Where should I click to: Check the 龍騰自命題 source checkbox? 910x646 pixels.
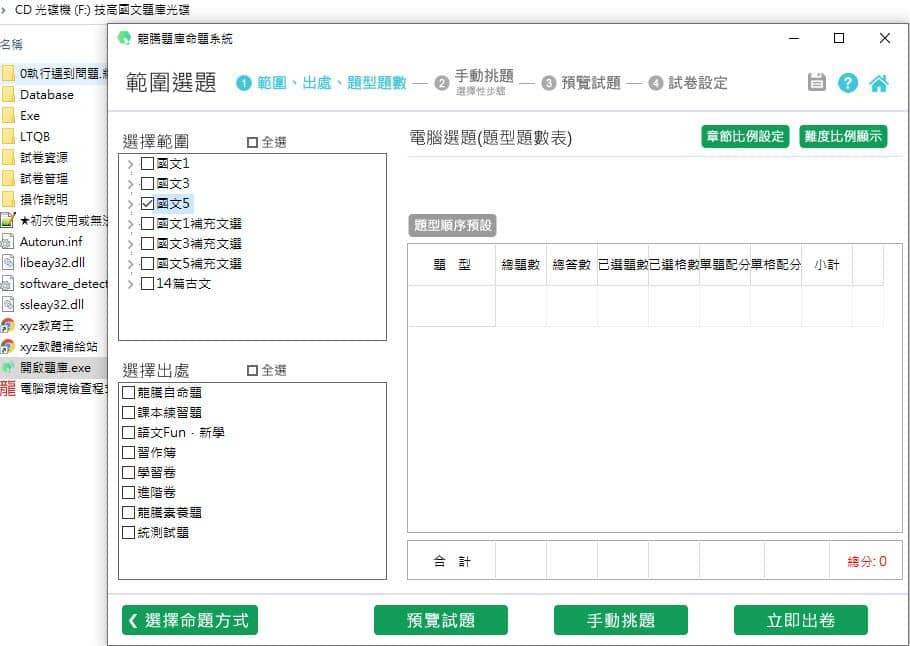(129, 392)
